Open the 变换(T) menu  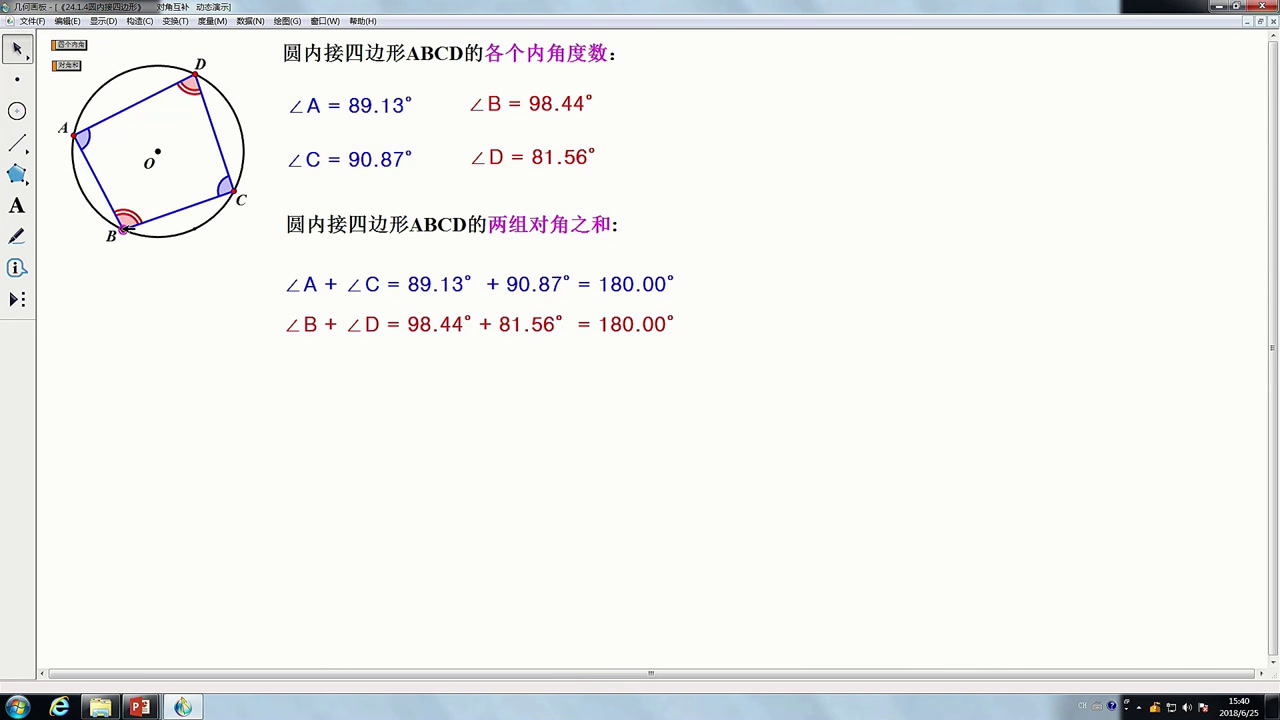175,21
